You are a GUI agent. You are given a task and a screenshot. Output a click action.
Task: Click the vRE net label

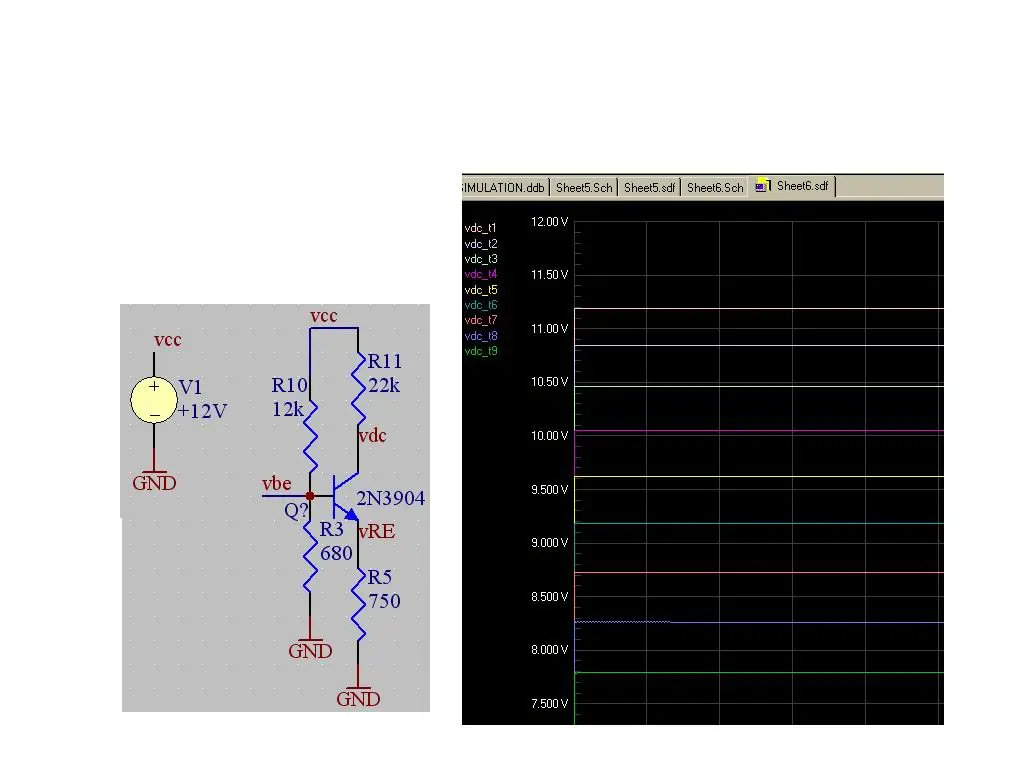tap(377, 532)
